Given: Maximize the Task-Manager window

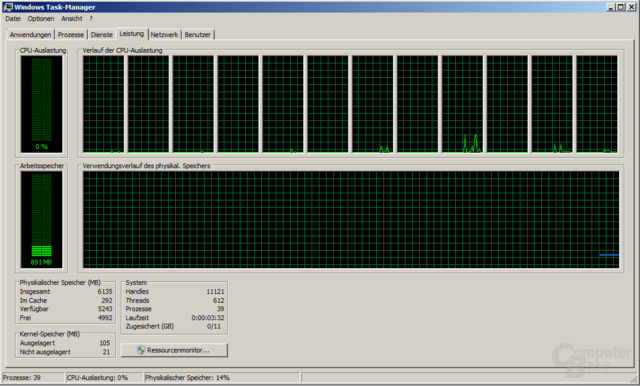Looking at the screenshot, I should [x=620, y=7].
